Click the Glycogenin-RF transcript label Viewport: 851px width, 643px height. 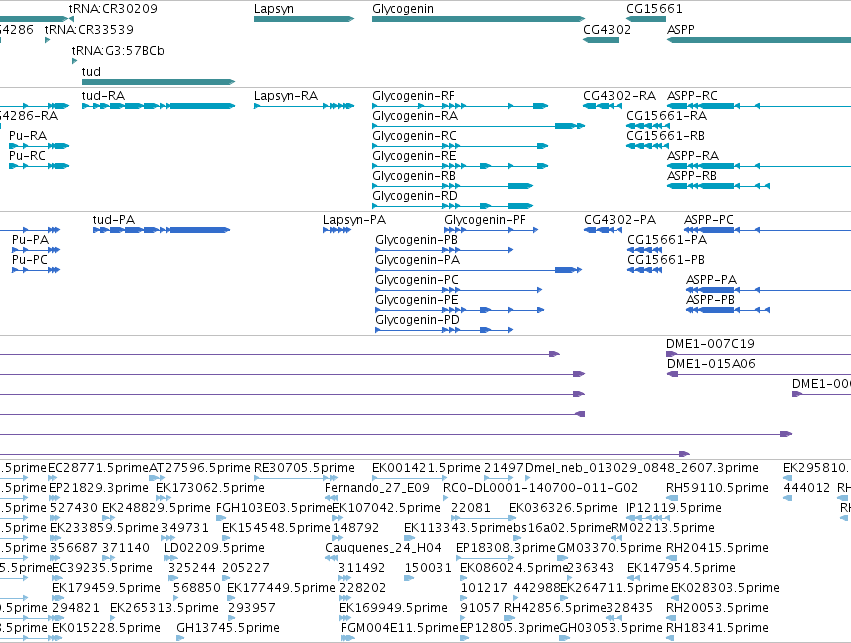(413, 96)
